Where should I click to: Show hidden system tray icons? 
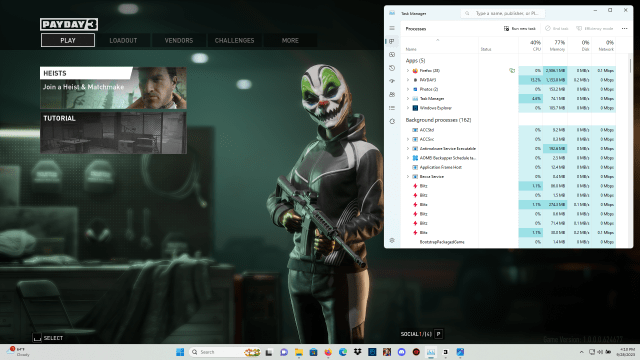581,352
